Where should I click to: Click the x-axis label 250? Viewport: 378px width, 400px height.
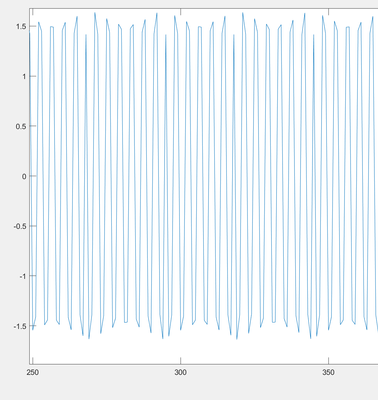[x=32, y=373]
